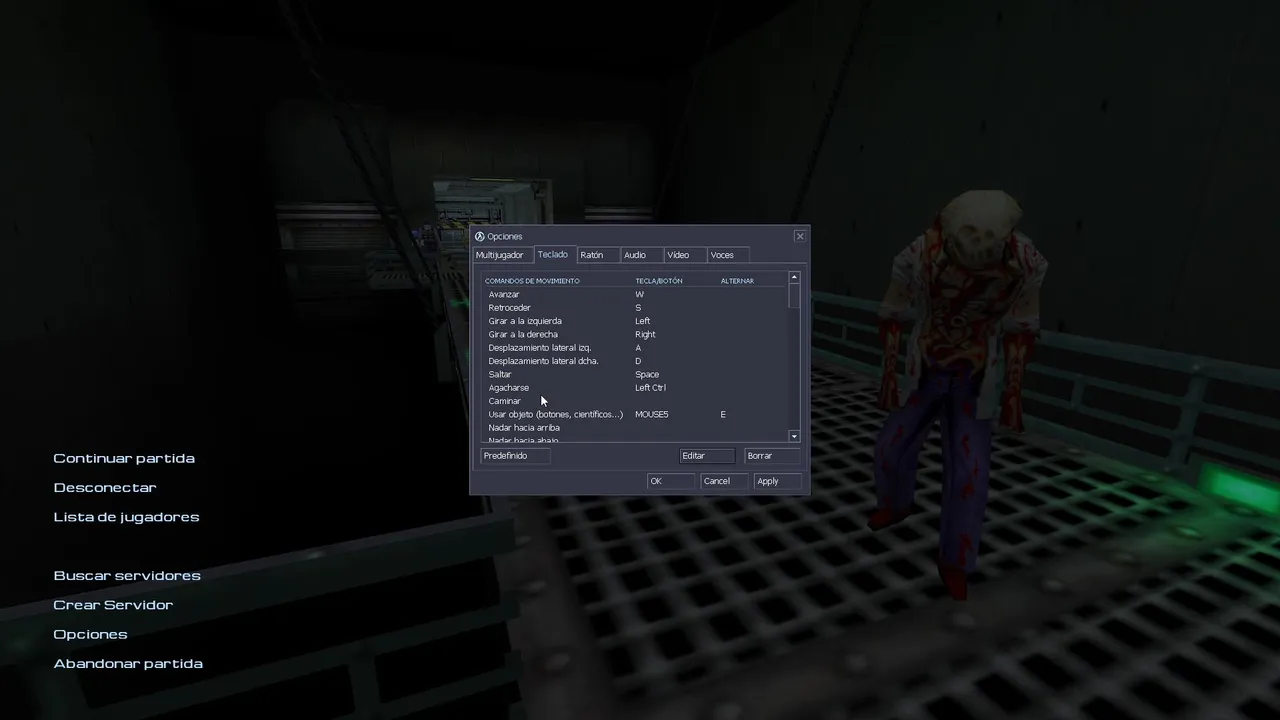Click Abandonar partida
The height and width of the screenshot is (720, 1280).
pyautogui.click(x=128, y=663)
